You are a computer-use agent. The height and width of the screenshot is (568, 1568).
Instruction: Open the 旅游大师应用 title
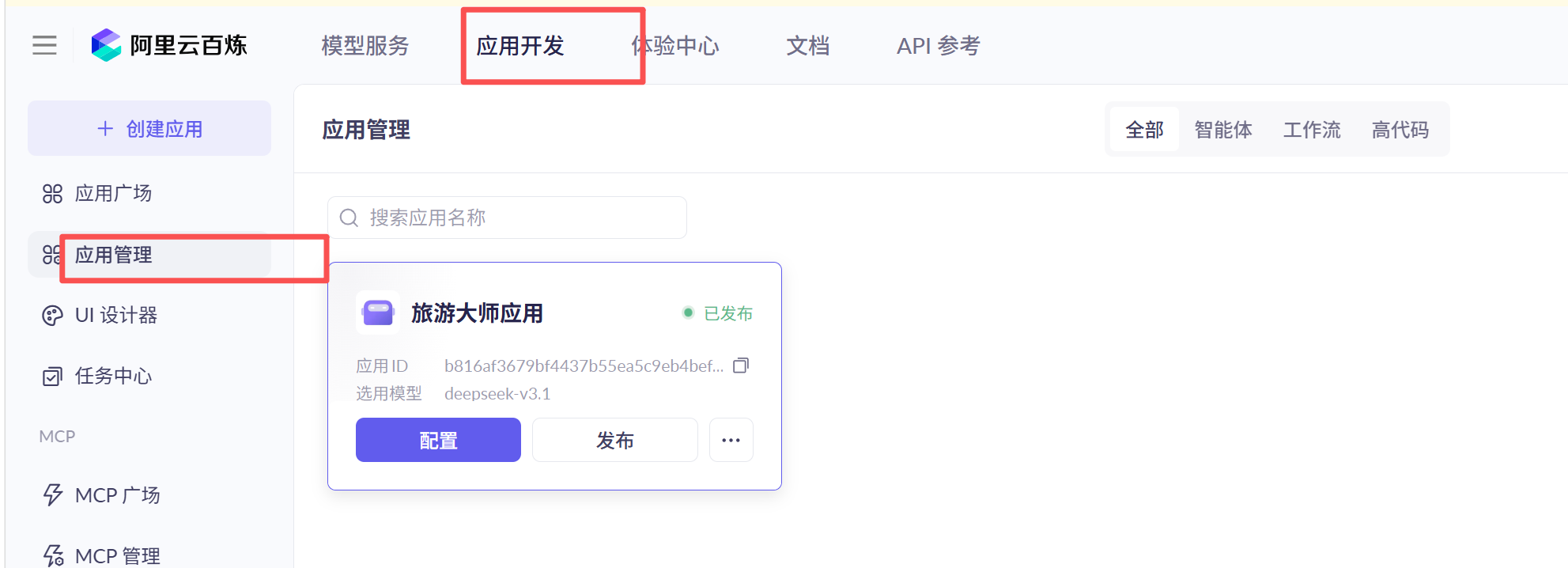point(477,313)
